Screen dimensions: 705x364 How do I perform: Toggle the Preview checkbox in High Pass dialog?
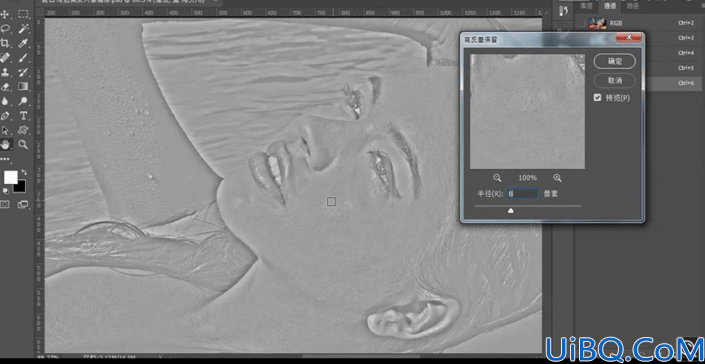coord(598,98)
